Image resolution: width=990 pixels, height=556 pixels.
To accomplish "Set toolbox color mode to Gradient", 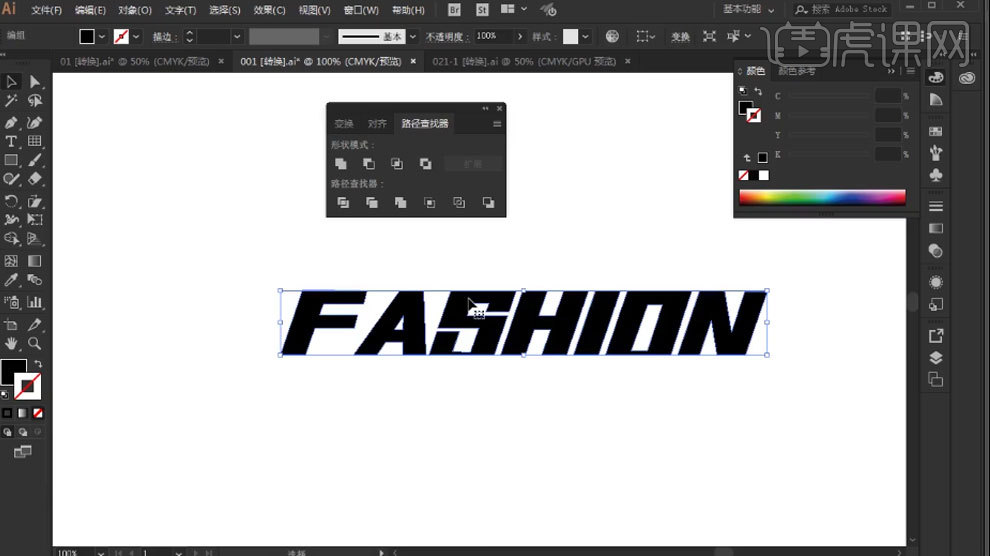I will (x=23, y=413).
